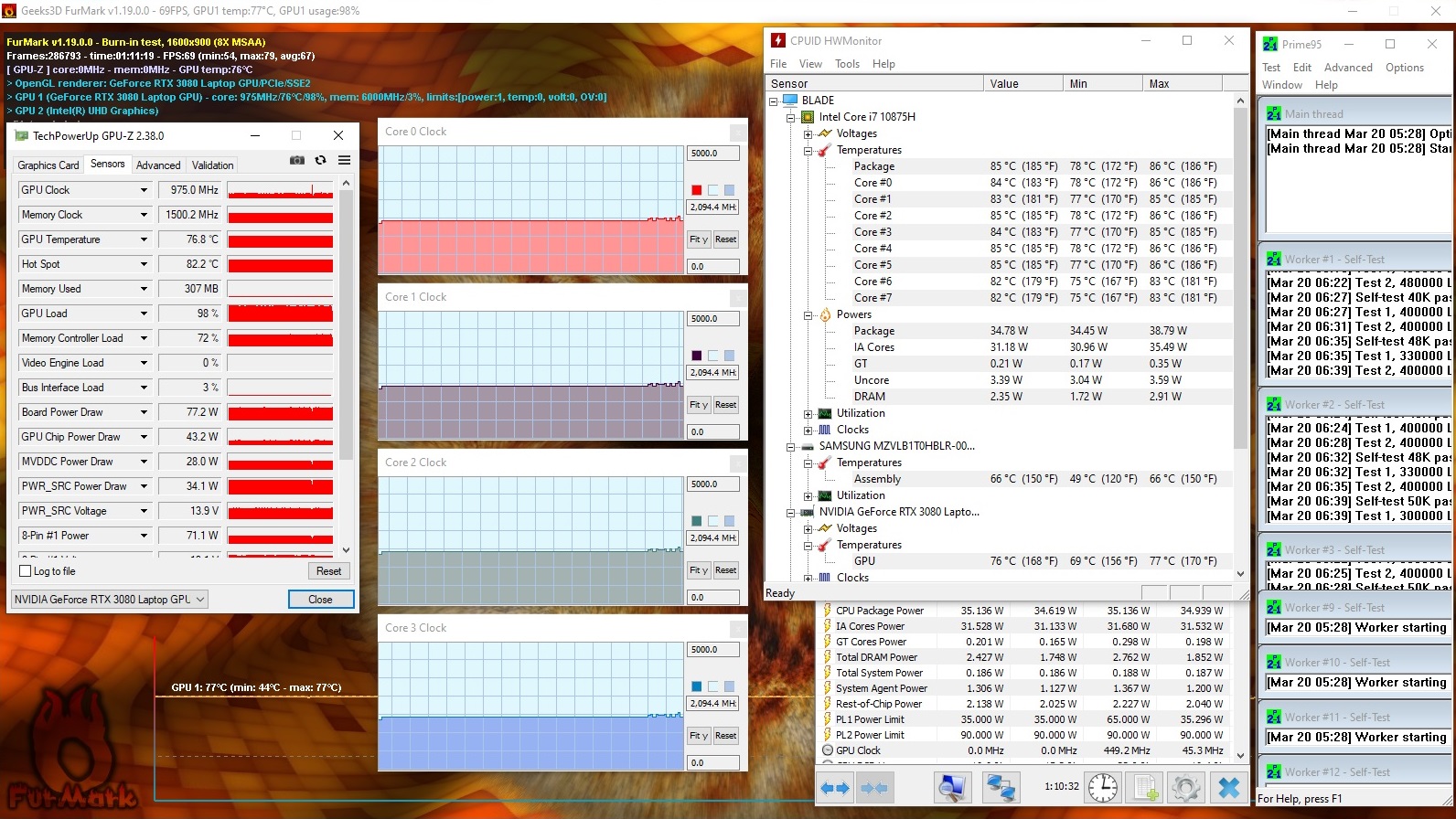
Task: Click the Worker #2 Self-Test window icon
Action: [x=1273, y=405]
